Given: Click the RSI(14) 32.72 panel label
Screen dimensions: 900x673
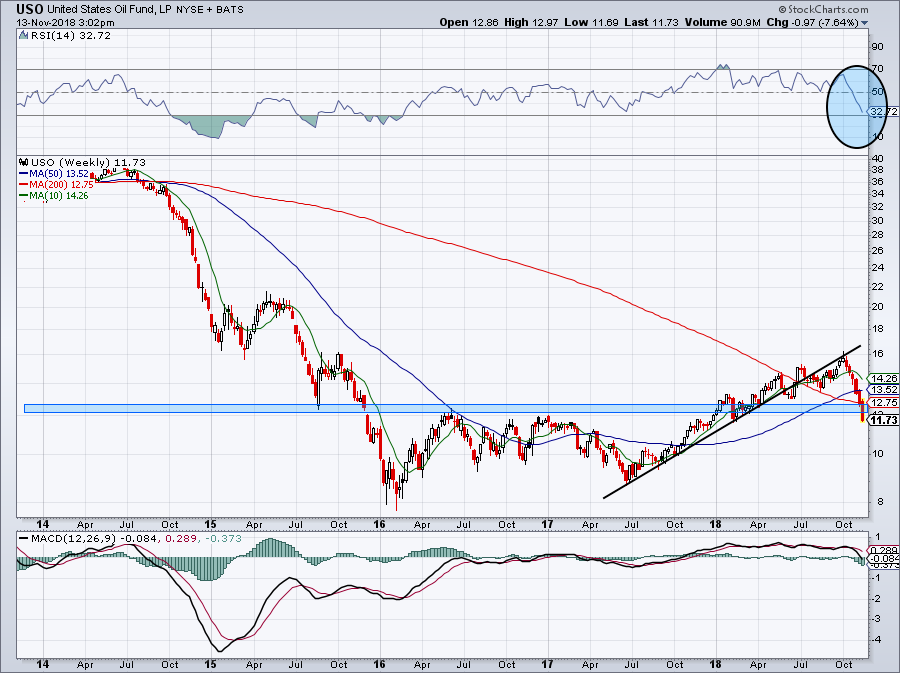Looking at the screenshot, I should [70, 36].
